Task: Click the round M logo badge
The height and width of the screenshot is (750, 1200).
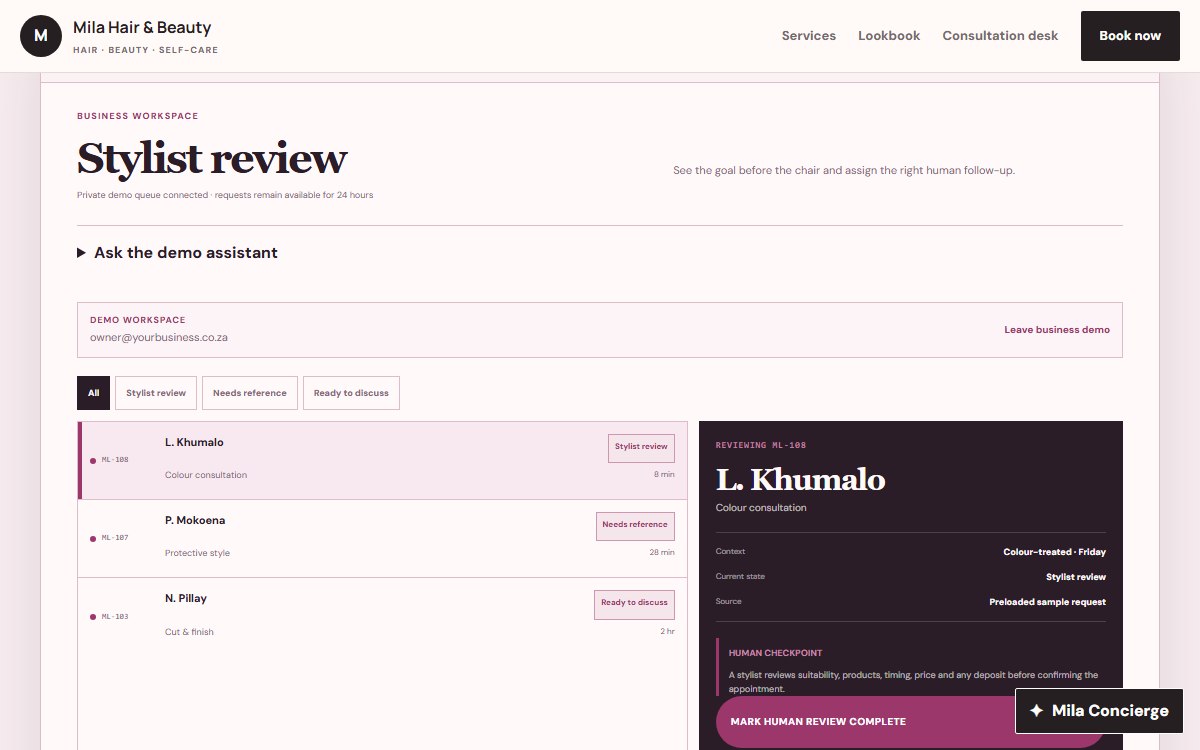Action: point(41,36)
